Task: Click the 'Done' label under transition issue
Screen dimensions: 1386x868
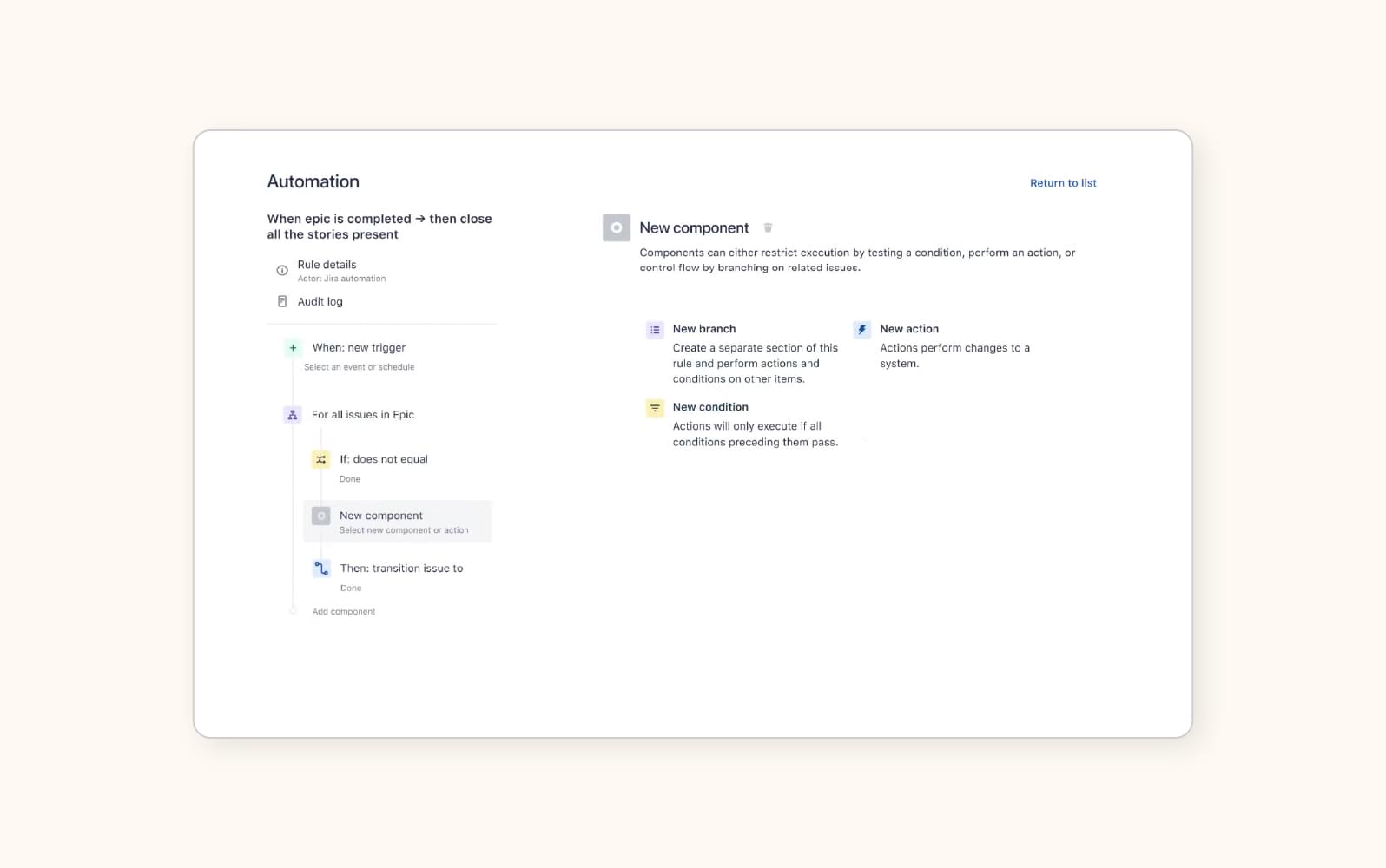Action: (351, 589)
